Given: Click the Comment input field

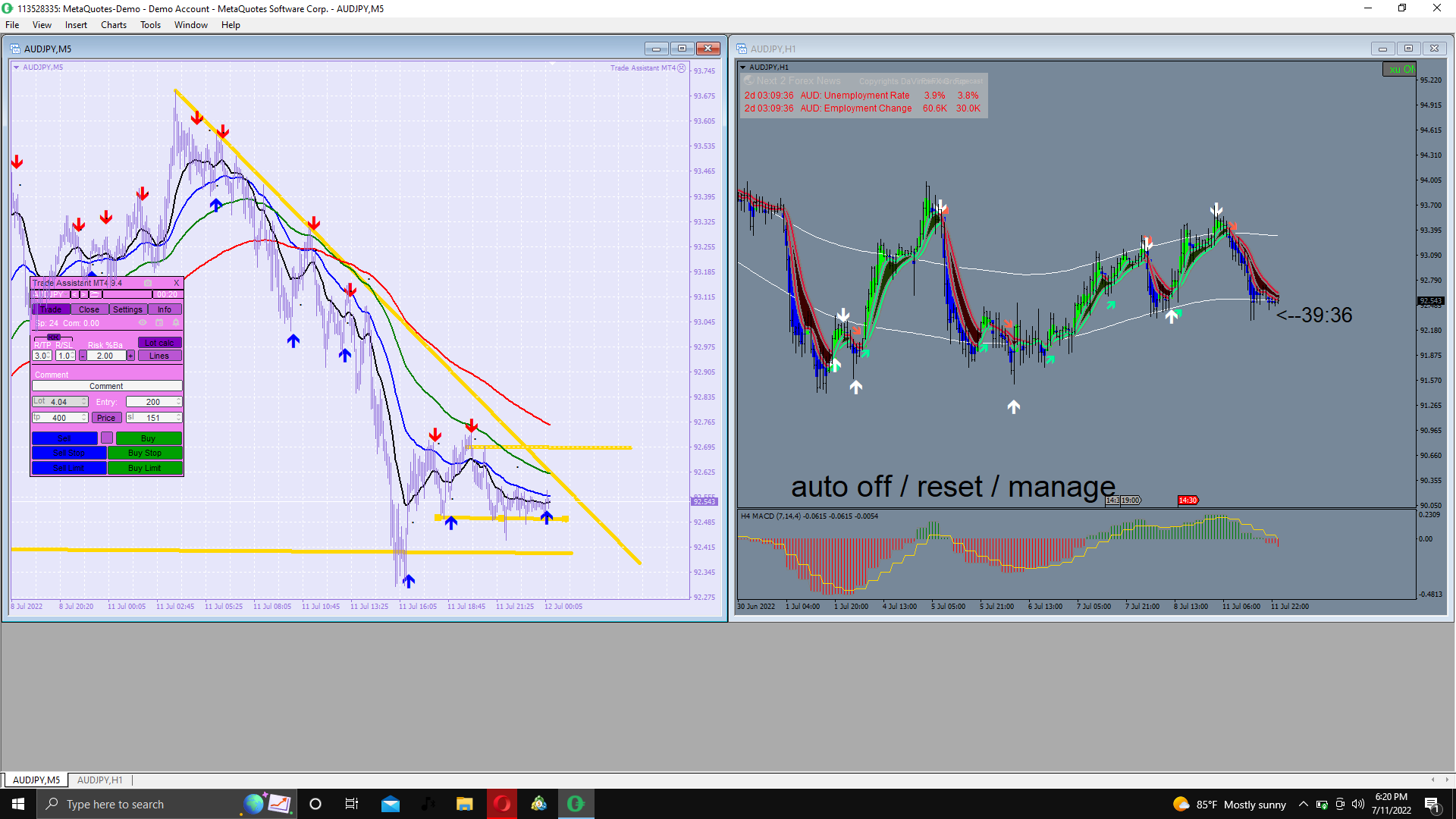Looking at the screenshot, I should [106, 386].
